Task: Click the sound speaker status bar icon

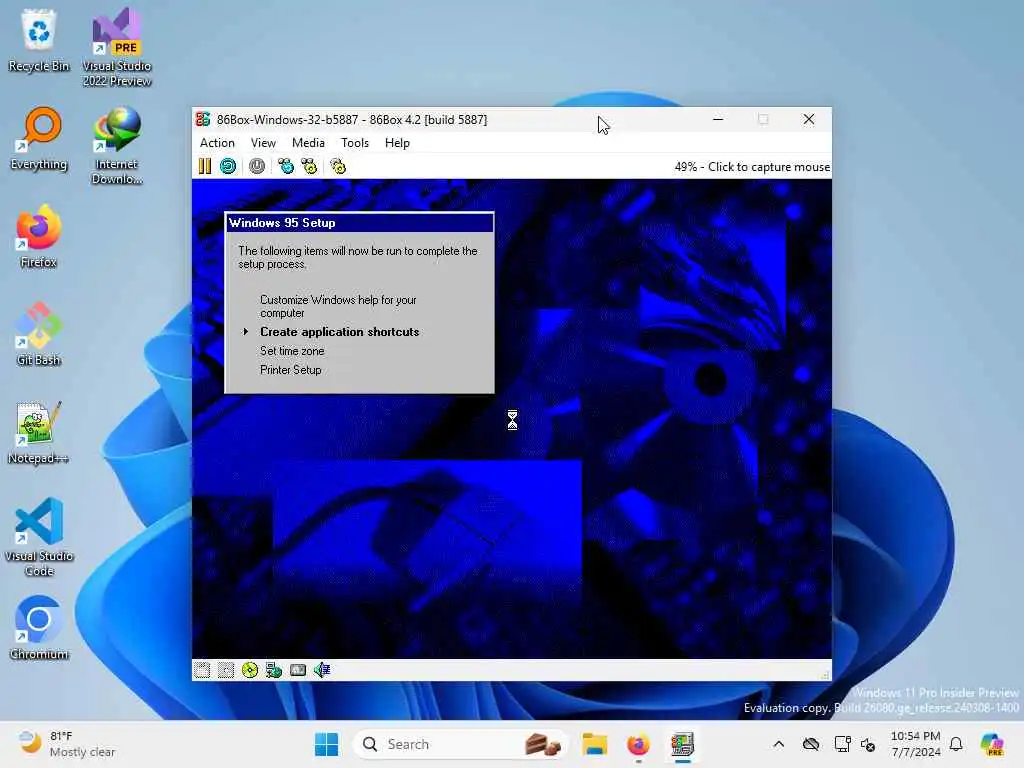Action: [x=322, y=670]
